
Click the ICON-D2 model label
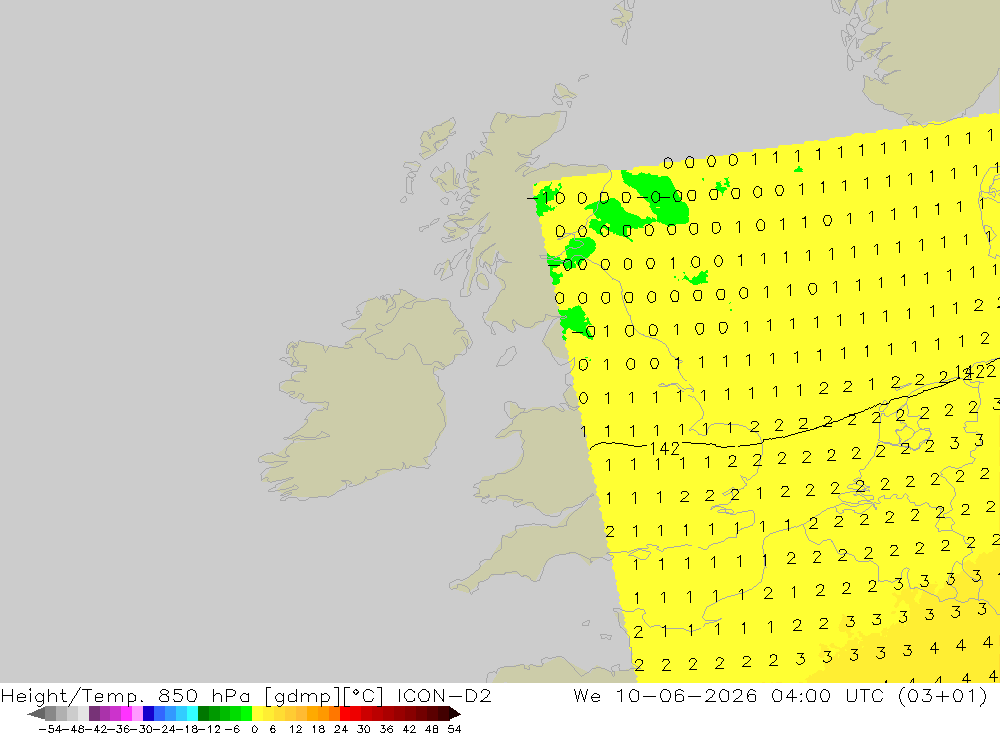444,695
